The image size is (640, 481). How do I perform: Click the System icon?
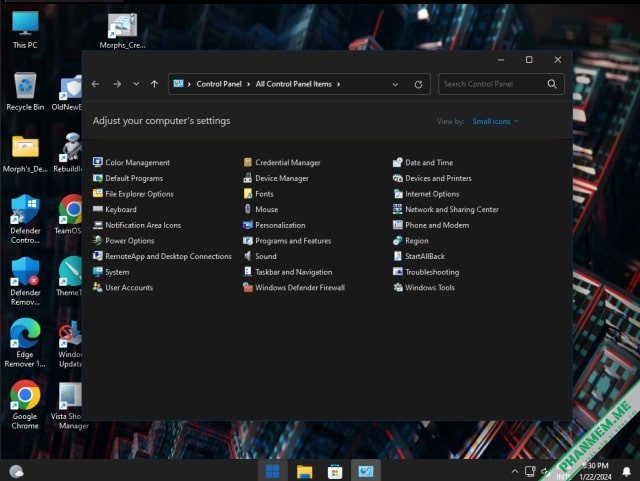98,272
